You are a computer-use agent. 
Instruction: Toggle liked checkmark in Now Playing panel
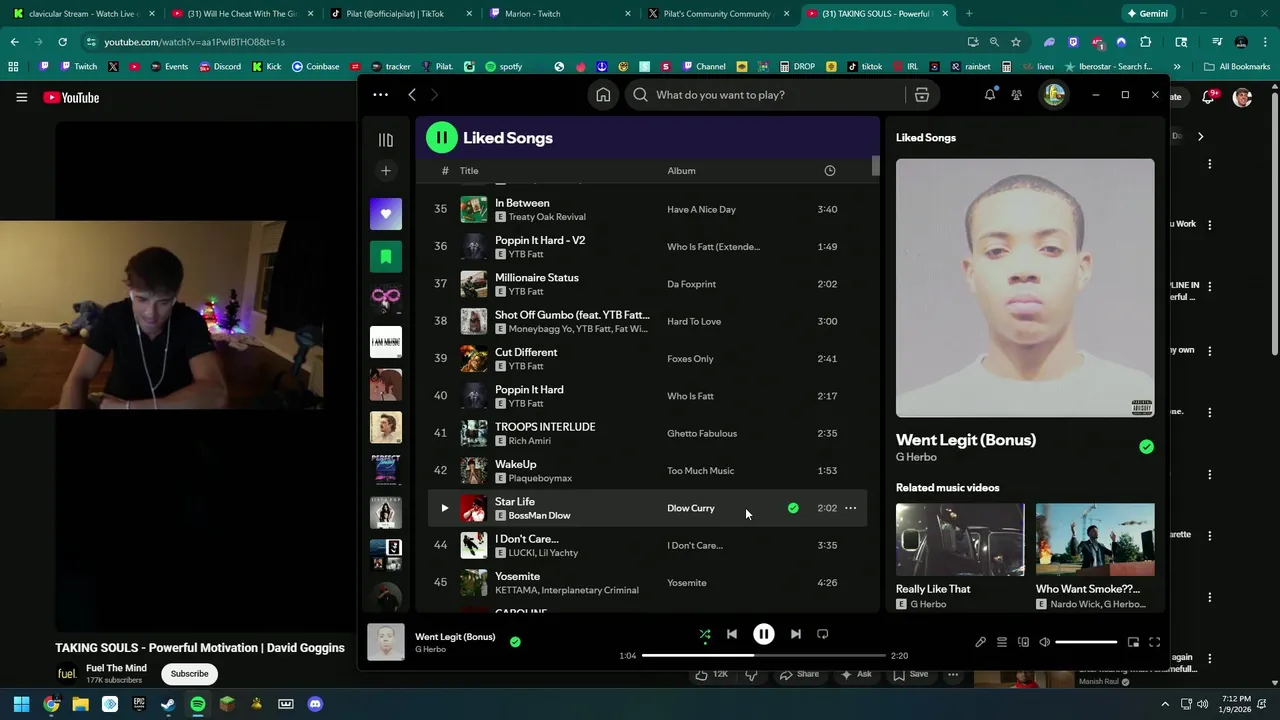[x=1146, y=447]
